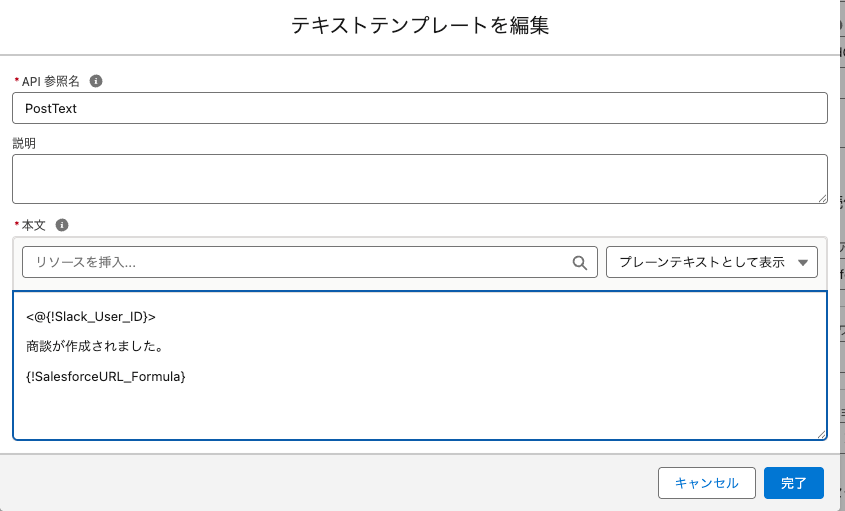Click the 商談が作成されました。 line in body
Image resolution: width=845 pixels, height=511 pixels.
tap(95, 347)
